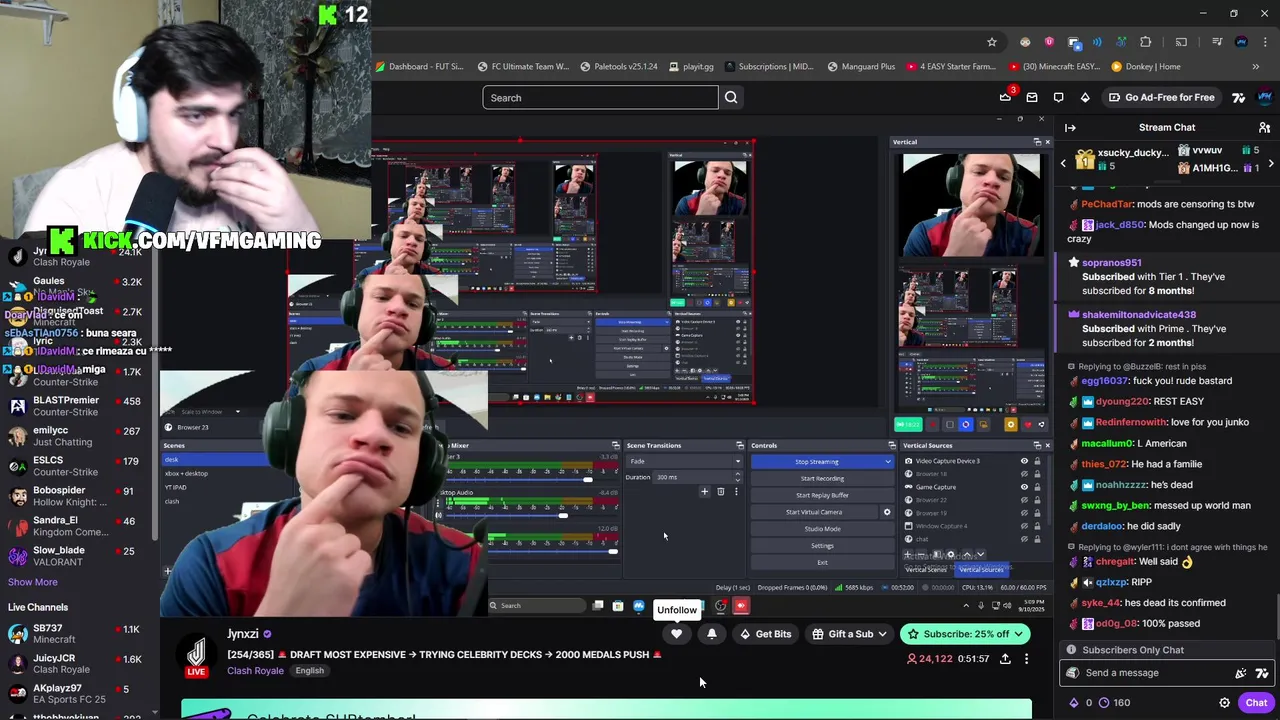The image size is (1280, 720).
Task: Hide Video Capture Device 3 source
Action: (x=1024, y=461)
